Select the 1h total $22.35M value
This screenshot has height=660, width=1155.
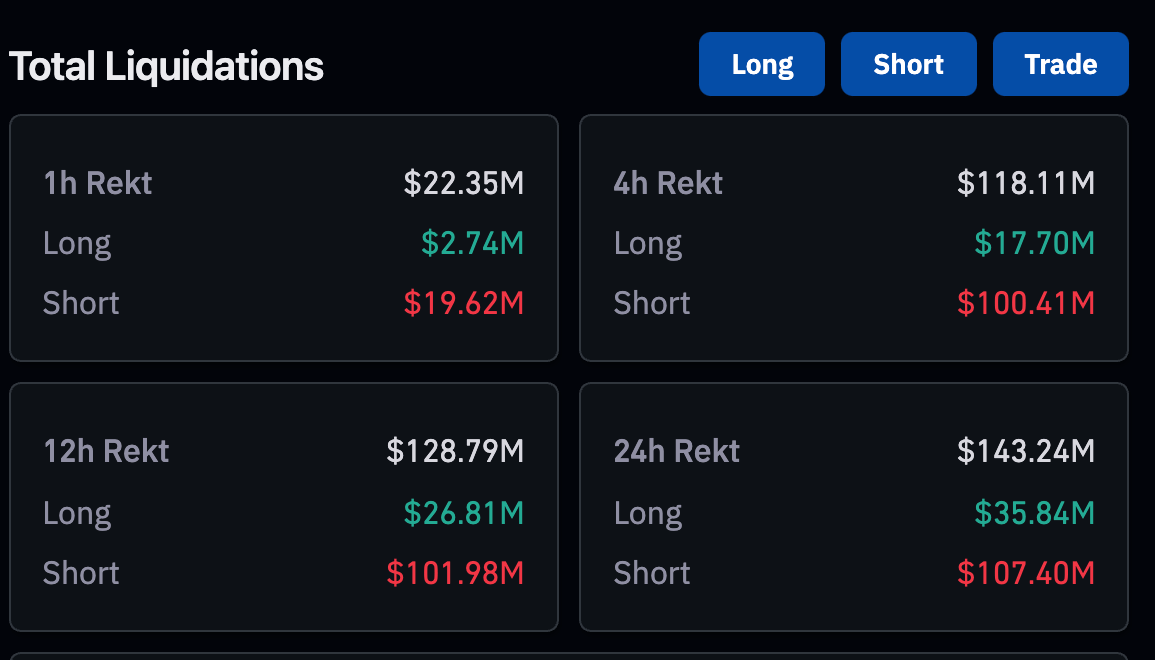[464, 183]
